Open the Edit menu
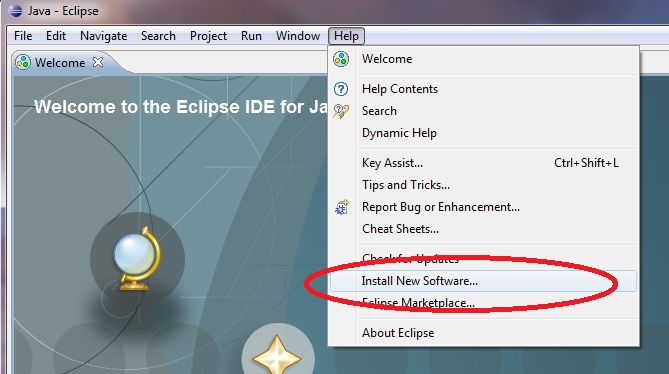The height and width of the screenshot is (374, 669). pos(56,36)
